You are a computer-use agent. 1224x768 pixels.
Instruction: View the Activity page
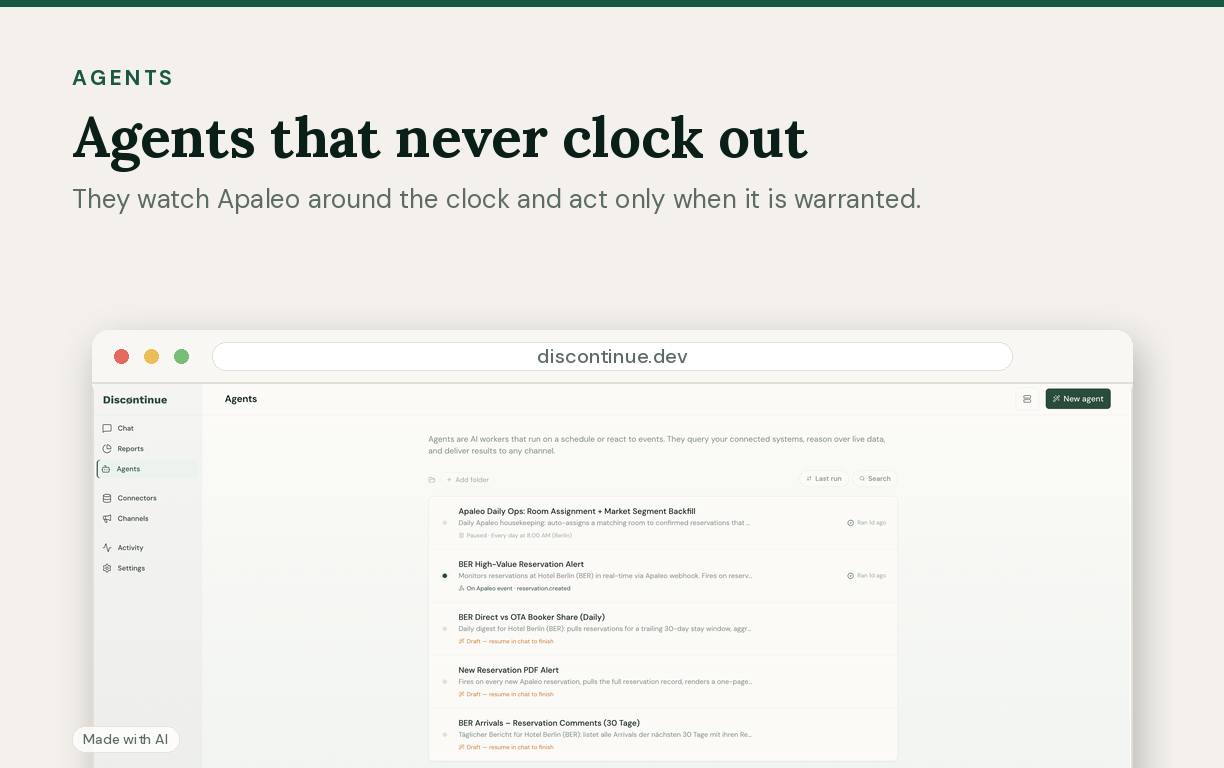tap(147, 548)
